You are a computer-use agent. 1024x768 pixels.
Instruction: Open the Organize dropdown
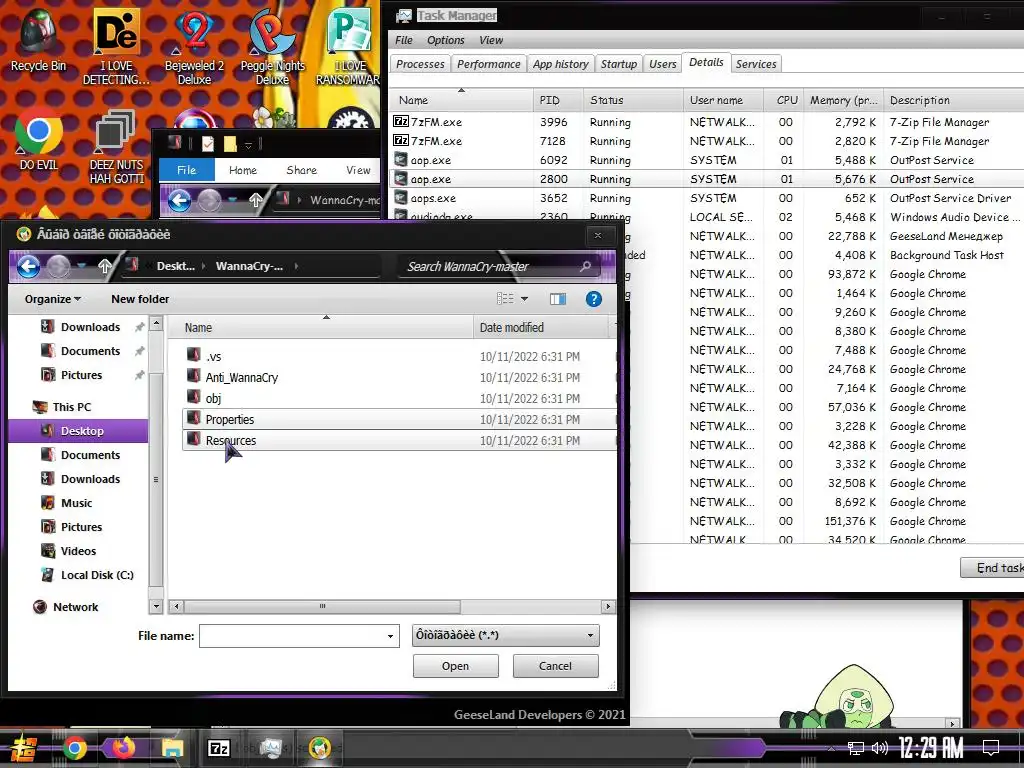point(53,299)
